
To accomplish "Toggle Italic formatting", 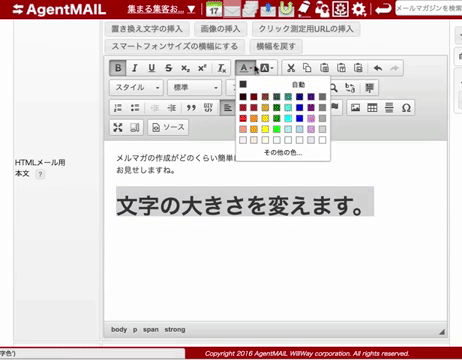I will coord(135,68).
